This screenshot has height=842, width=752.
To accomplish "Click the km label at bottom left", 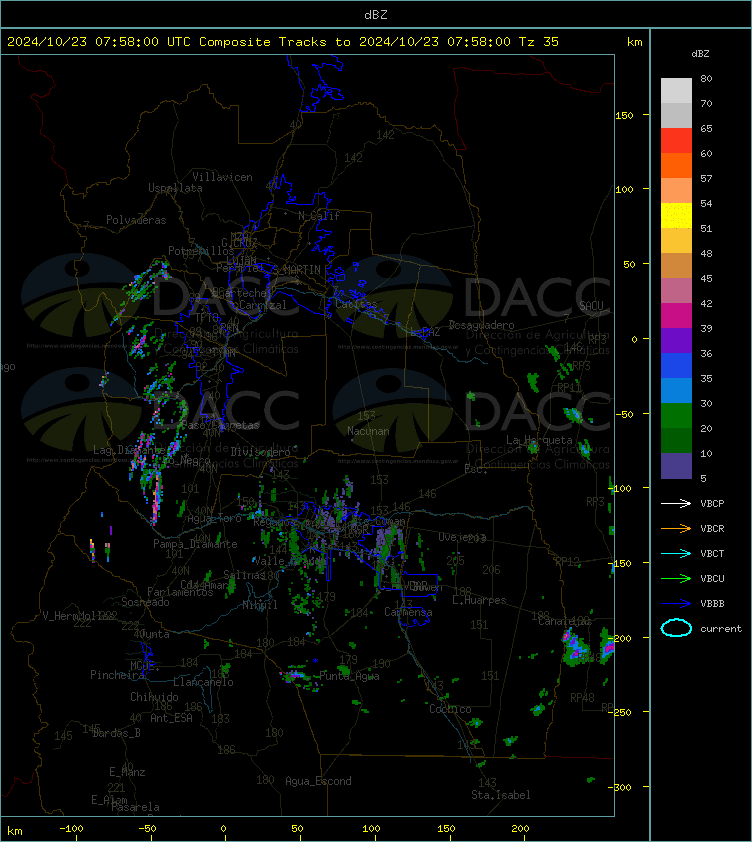I will tap(15, 831).
